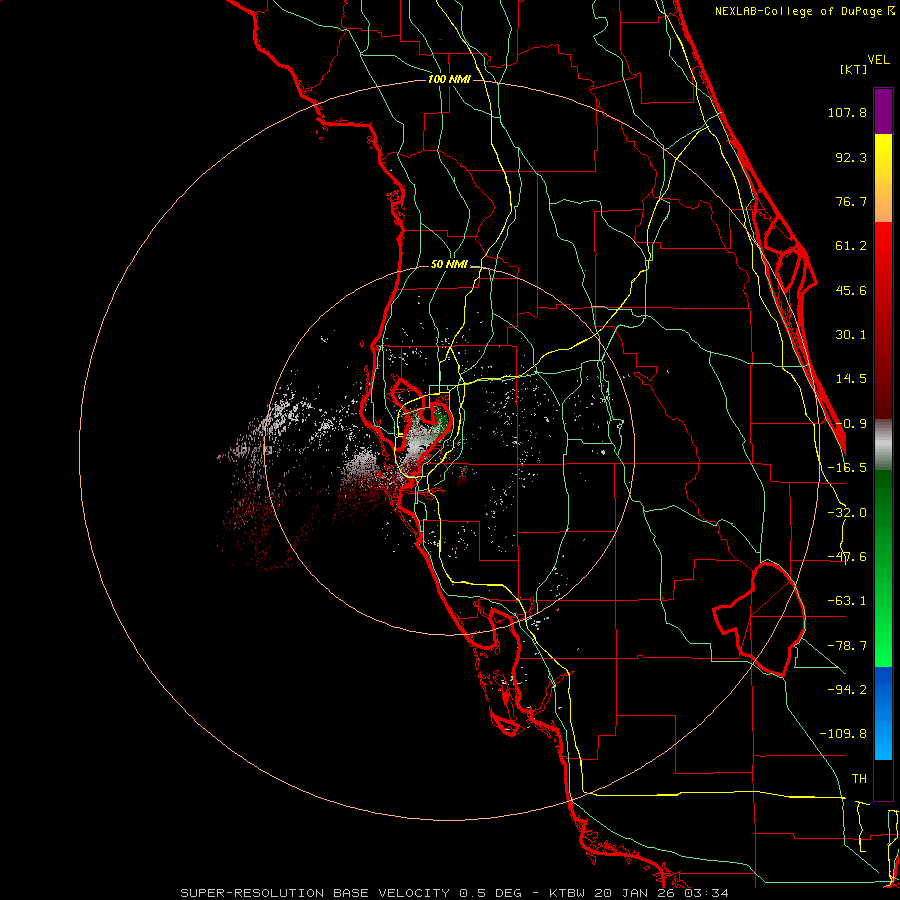This screenshot has width=900, height=900.
Task: Select the -47.6 legend value
Action: pyautogui.click(x=847, y=557)
